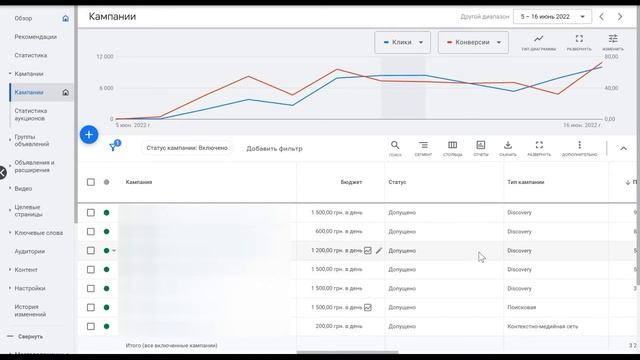Image resolution: width=640 pixels, height=360 pixels.
Task: Sort by the Тип кампании column header
Action: point(526,182)
